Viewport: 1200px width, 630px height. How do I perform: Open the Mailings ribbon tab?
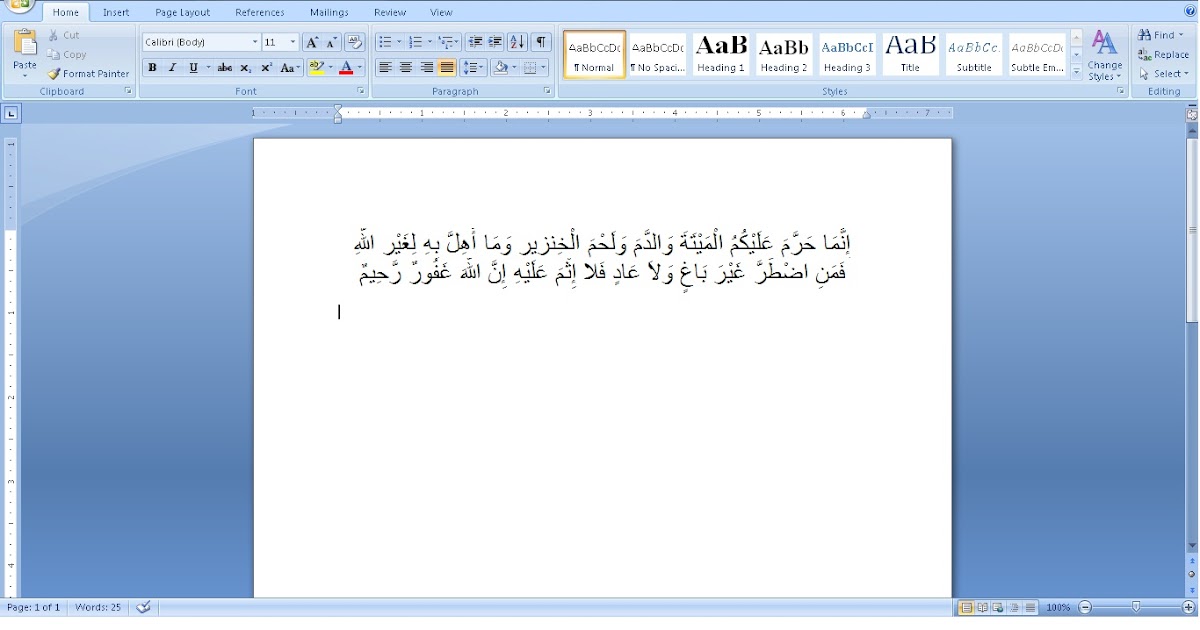pos(328,12)
